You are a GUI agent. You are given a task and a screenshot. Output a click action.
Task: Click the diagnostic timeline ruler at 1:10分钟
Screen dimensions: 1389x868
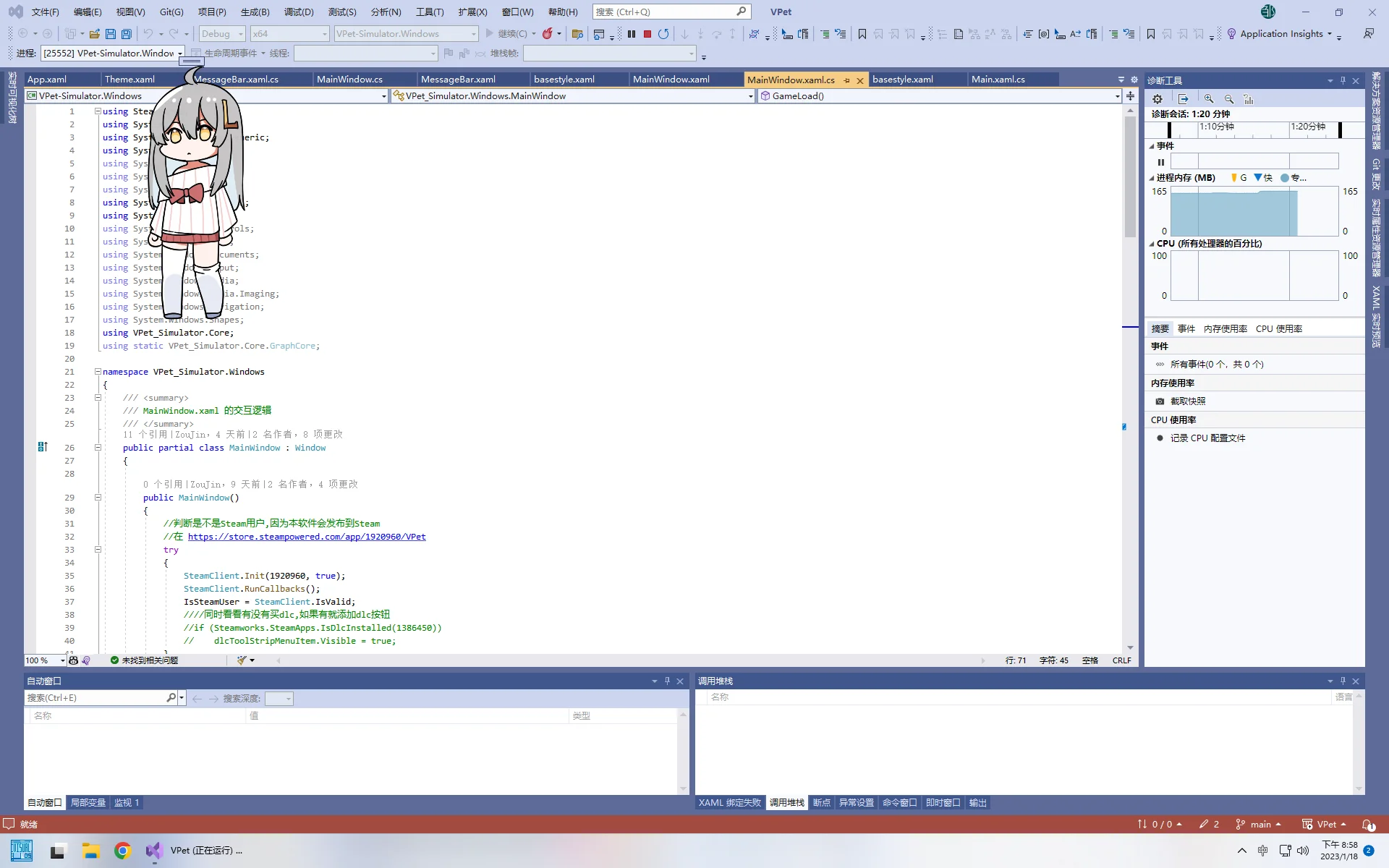(1217, 127)
